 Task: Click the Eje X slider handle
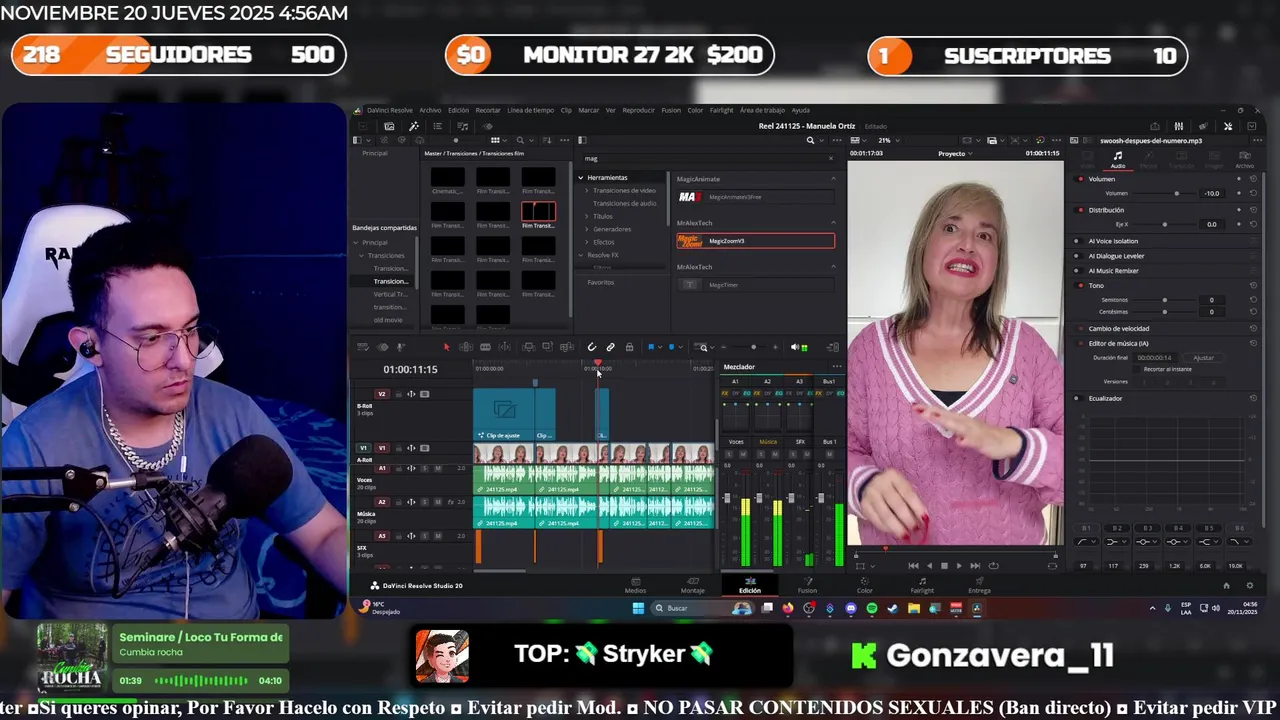[x=1164, y=224]
